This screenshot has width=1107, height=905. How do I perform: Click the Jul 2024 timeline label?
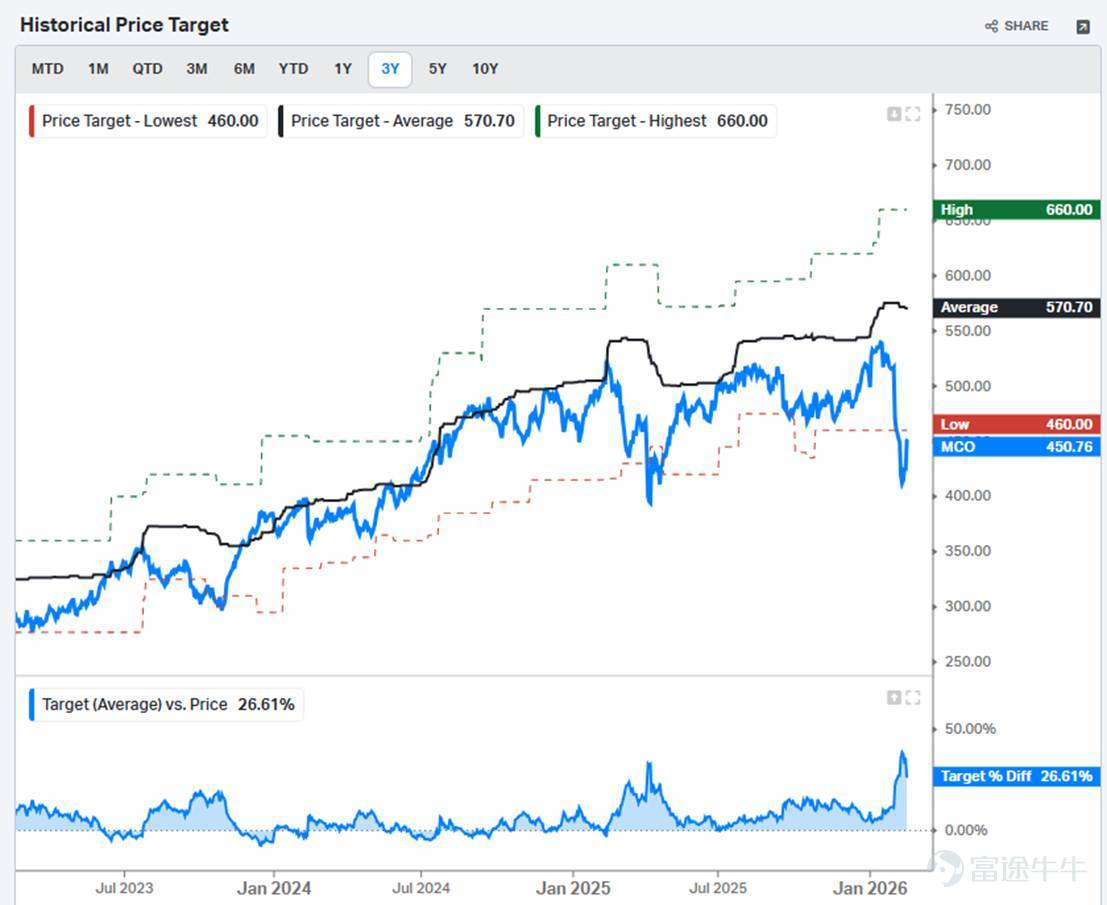click(x=421, y=888)
